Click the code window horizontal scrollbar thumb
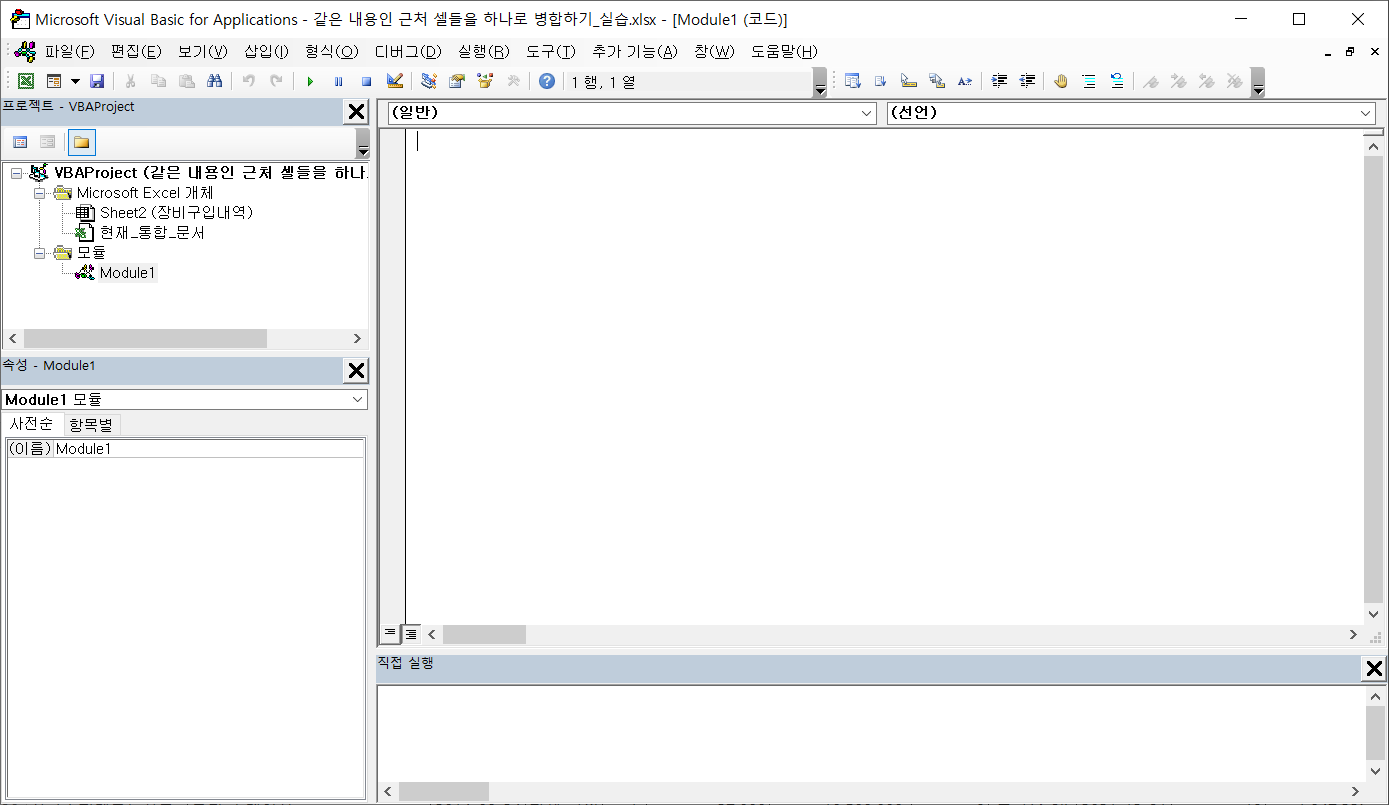Image resolution: width=1389 pixels, height=805 pixels. [x=484, y=634]
